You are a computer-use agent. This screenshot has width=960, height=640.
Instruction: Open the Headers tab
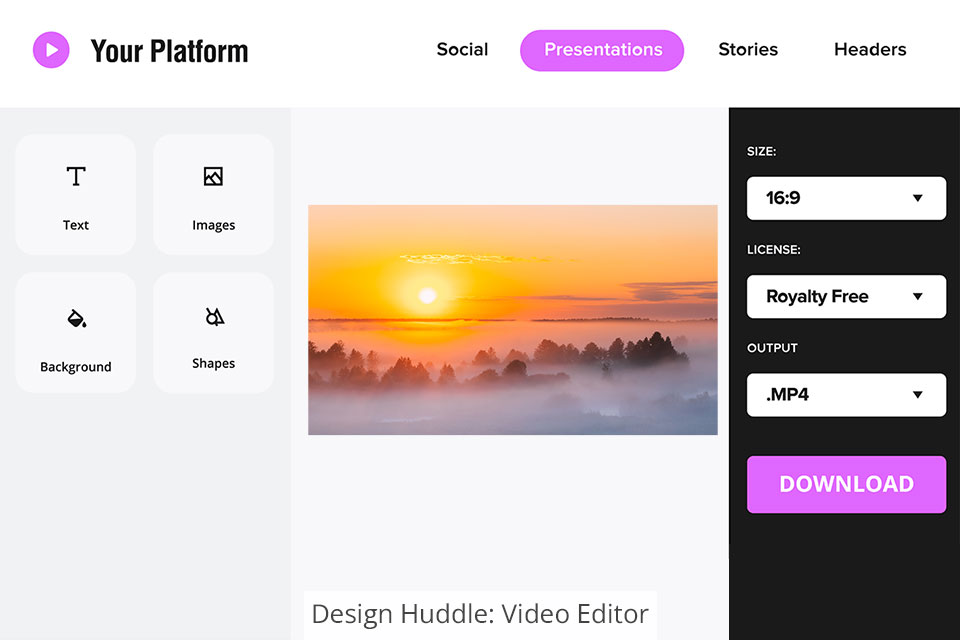[870, 50]
